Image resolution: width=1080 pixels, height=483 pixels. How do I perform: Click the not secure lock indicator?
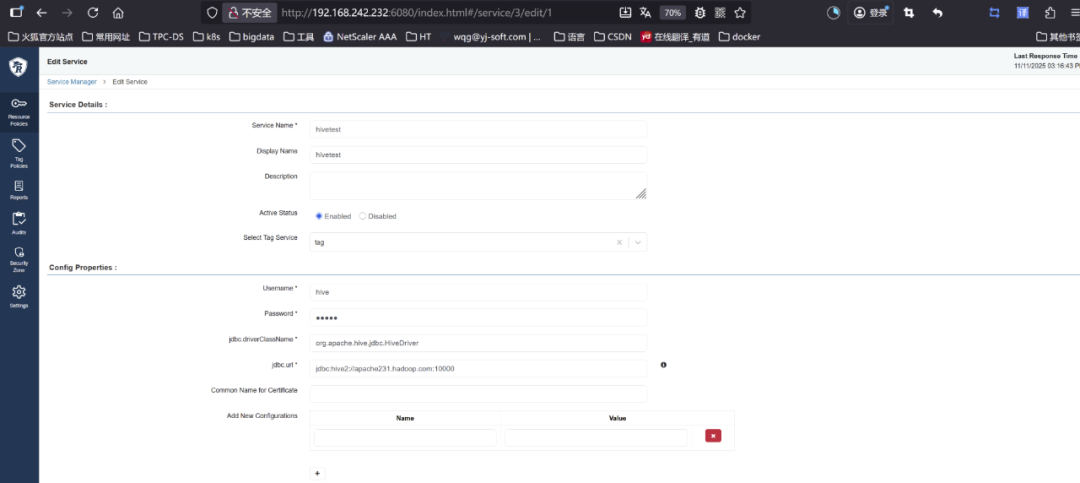249,12
